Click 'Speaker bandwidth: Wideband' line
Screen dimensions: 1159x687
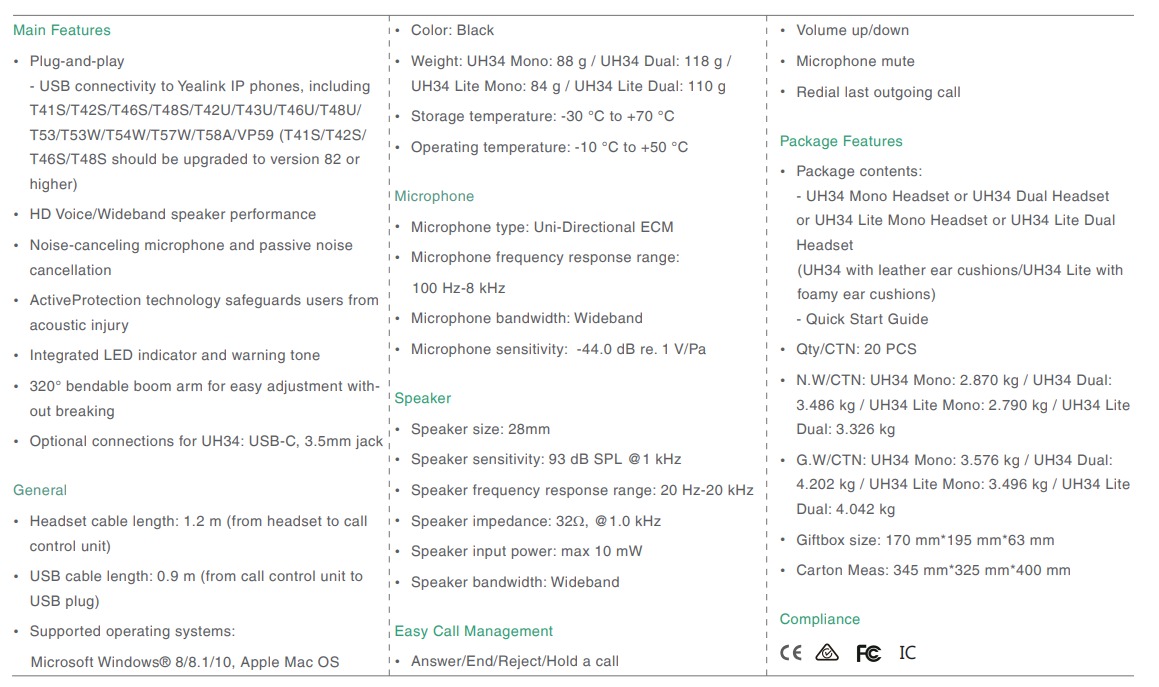click(515, 583)
